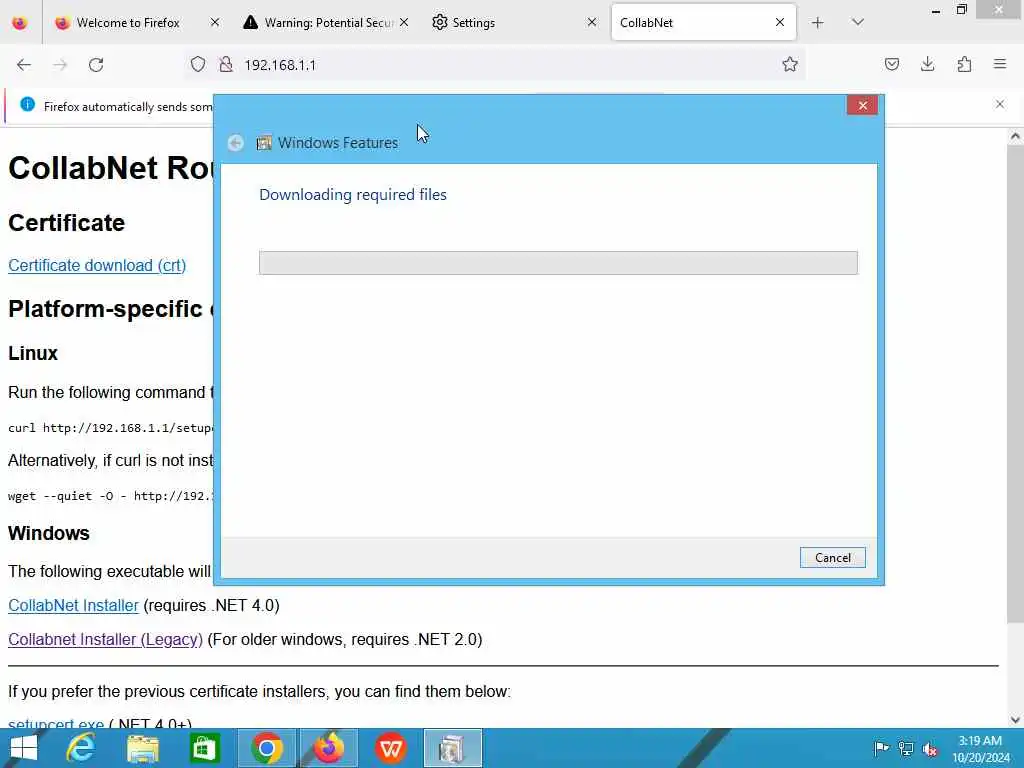Click the info icon in notification bar

tap(27, 104)
